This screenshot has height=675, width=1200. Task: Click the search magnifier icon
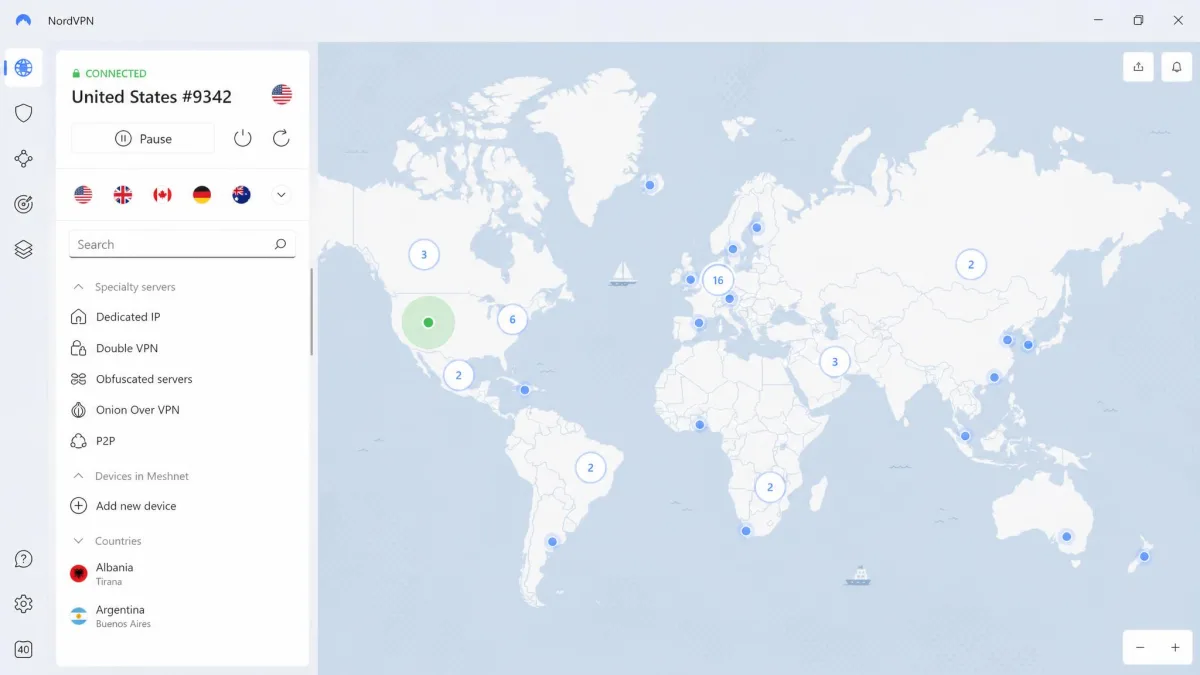point(280,244)
